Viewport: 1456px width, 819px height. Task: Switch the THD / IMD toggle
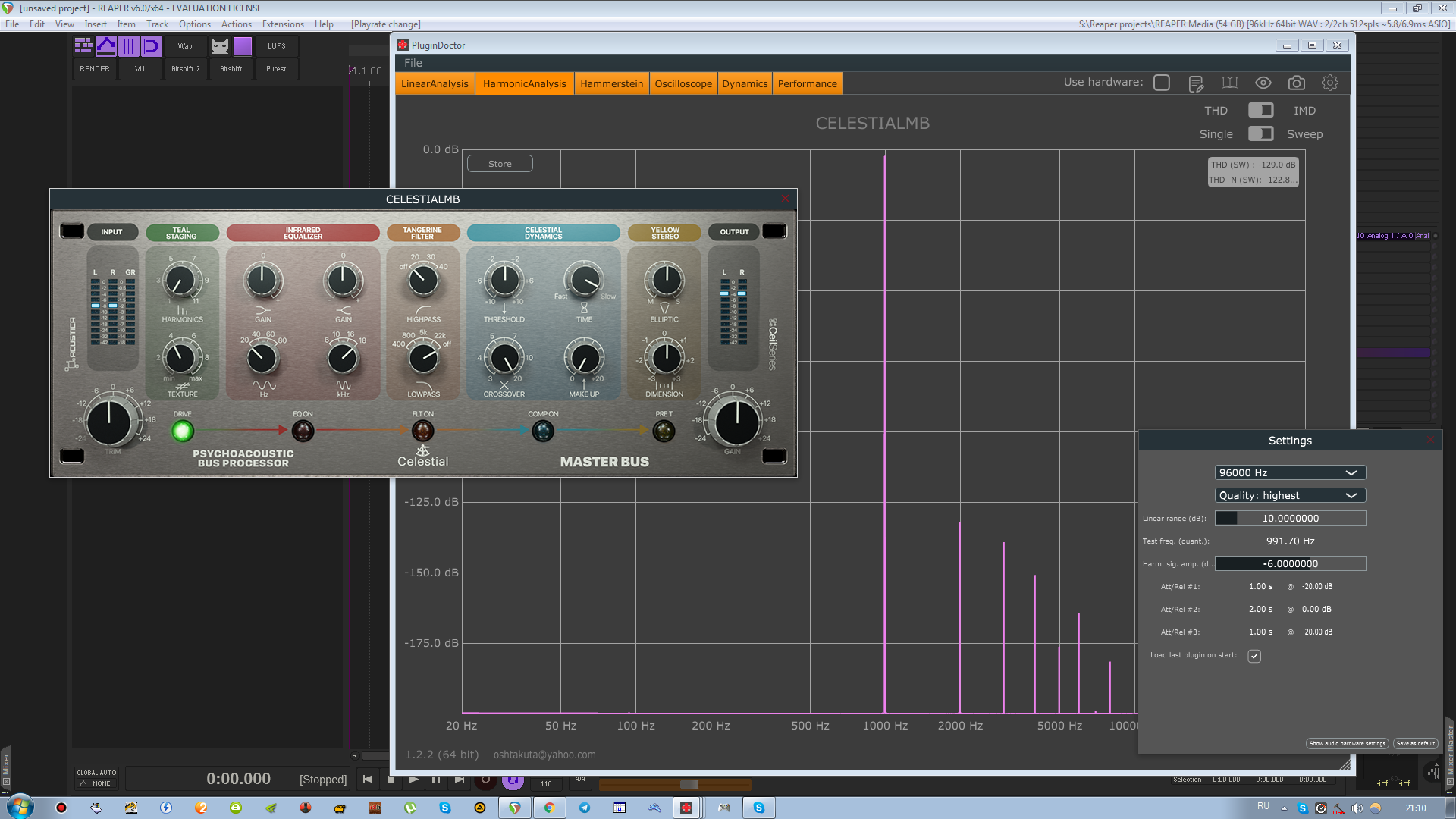pyautogui.click(x=1261, y=110)
